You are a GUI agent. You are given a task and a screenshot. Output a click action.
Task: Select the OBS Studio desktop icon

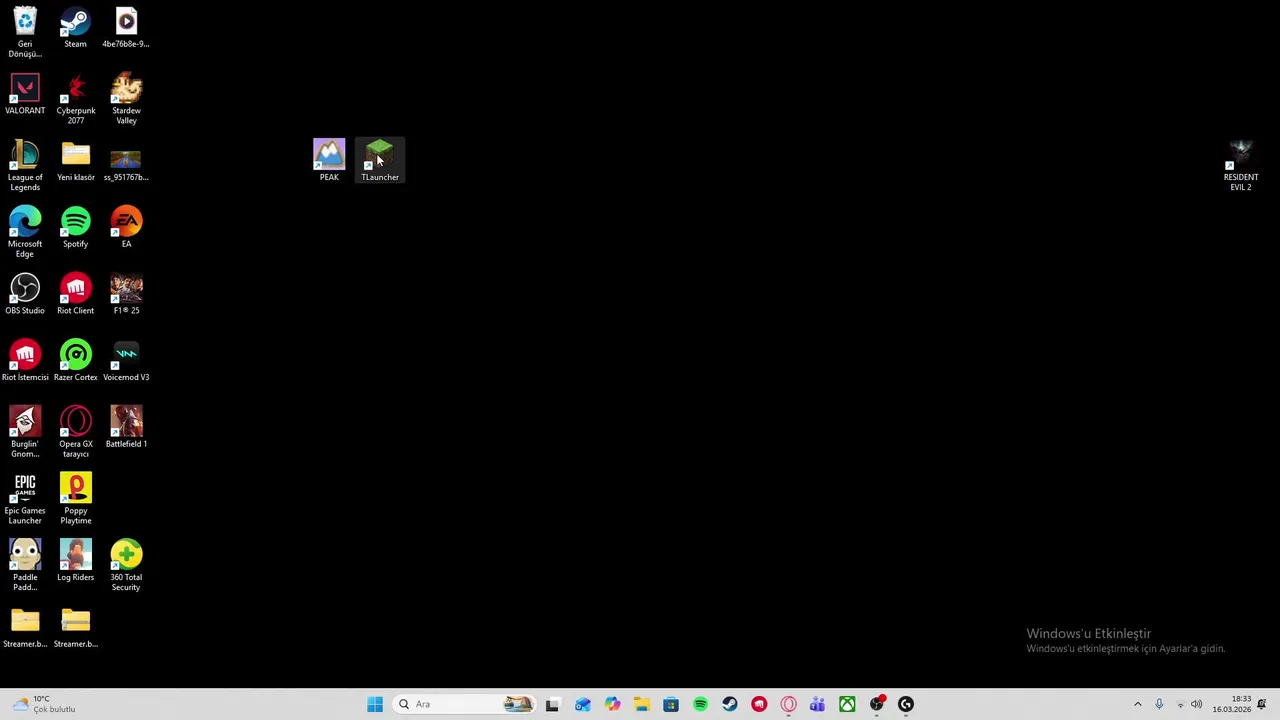[25, 294]
